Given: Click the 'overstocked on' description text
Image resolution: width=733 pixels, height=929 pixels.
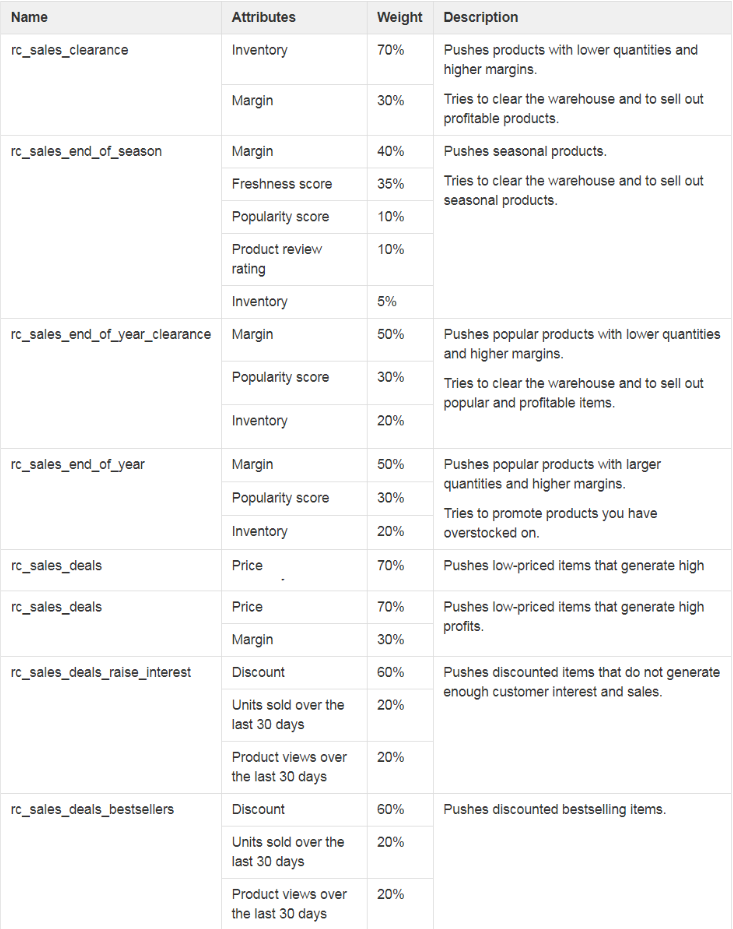Looking at the screenshot, I should click(491, 533).
